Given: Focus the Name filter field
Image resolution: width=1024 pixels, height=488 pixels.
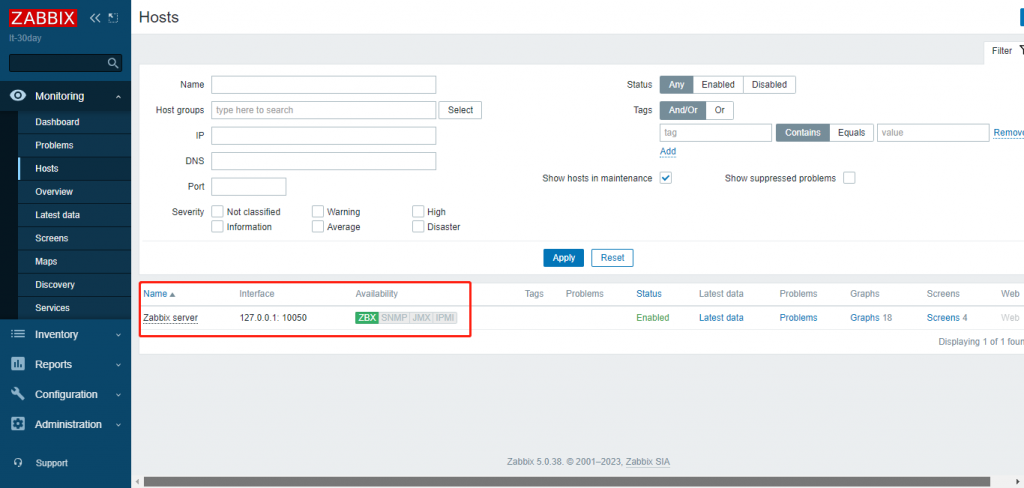Looking at the screenshot, I should pyautogui.click(x=323, y=85).
